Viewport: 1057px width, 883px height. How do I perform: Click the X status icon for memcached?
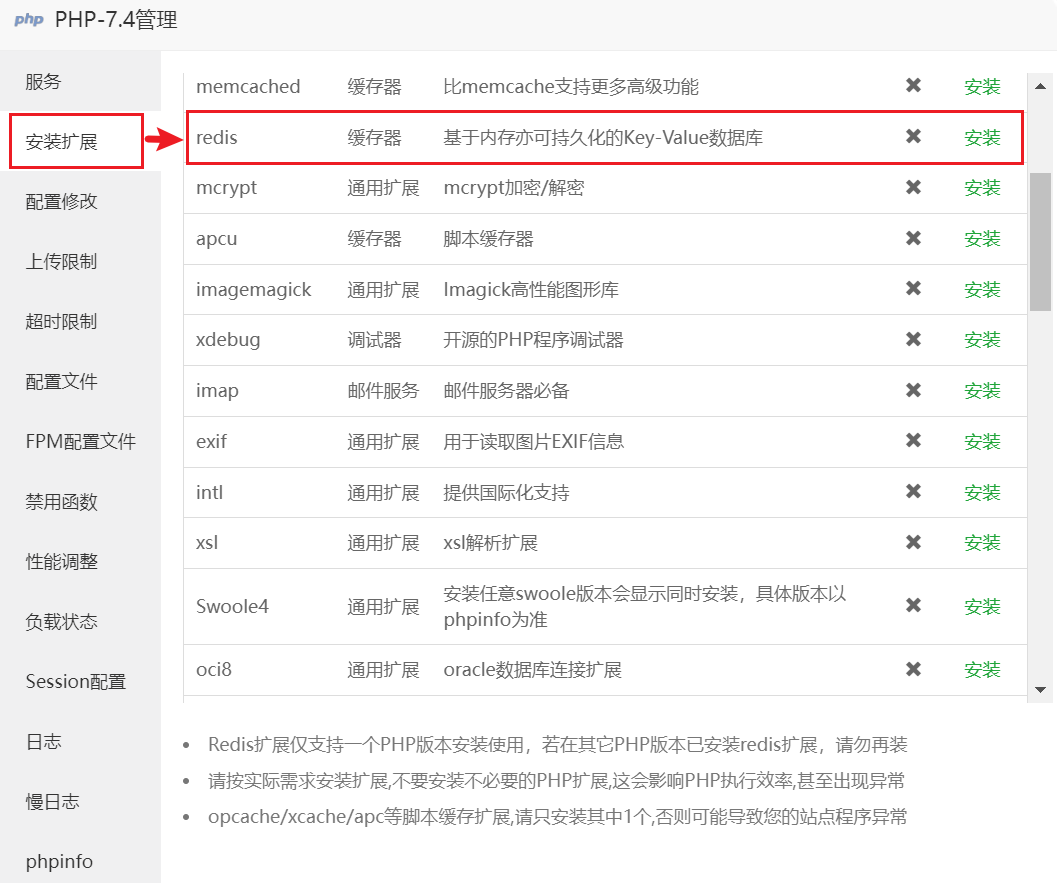point(913,86)
